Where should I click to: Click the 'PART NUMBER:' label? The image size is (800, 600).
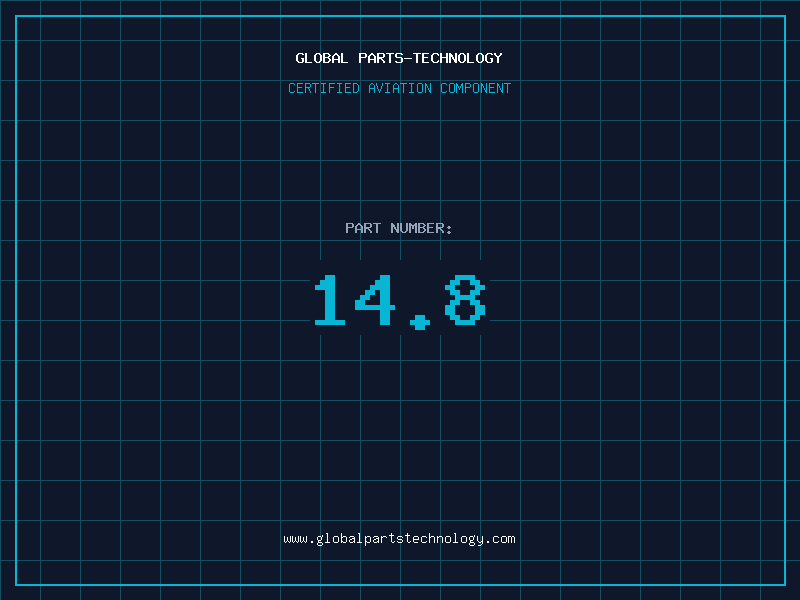point(398,228)
